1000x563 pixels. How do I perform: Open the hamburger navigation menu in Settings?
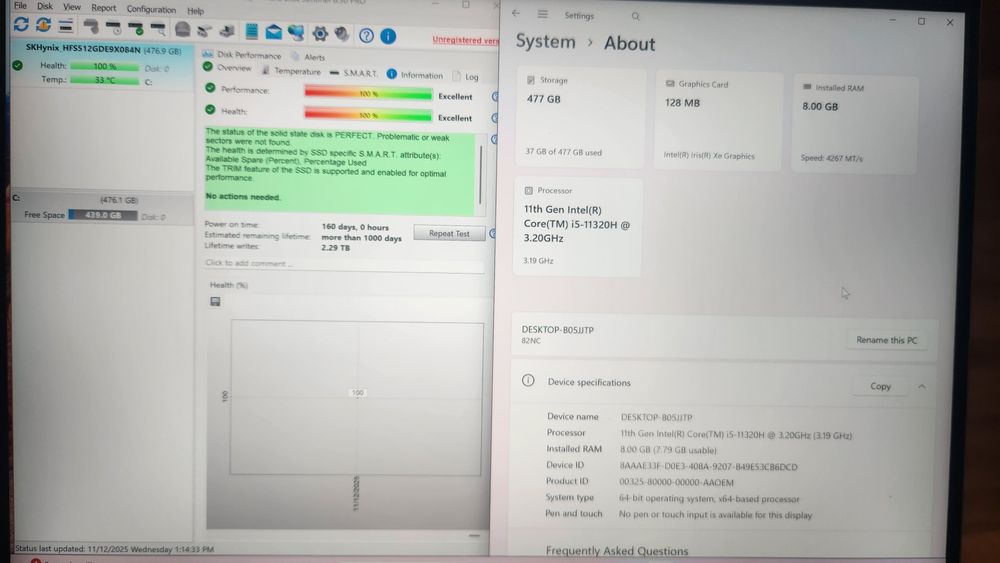pos(542,14)
